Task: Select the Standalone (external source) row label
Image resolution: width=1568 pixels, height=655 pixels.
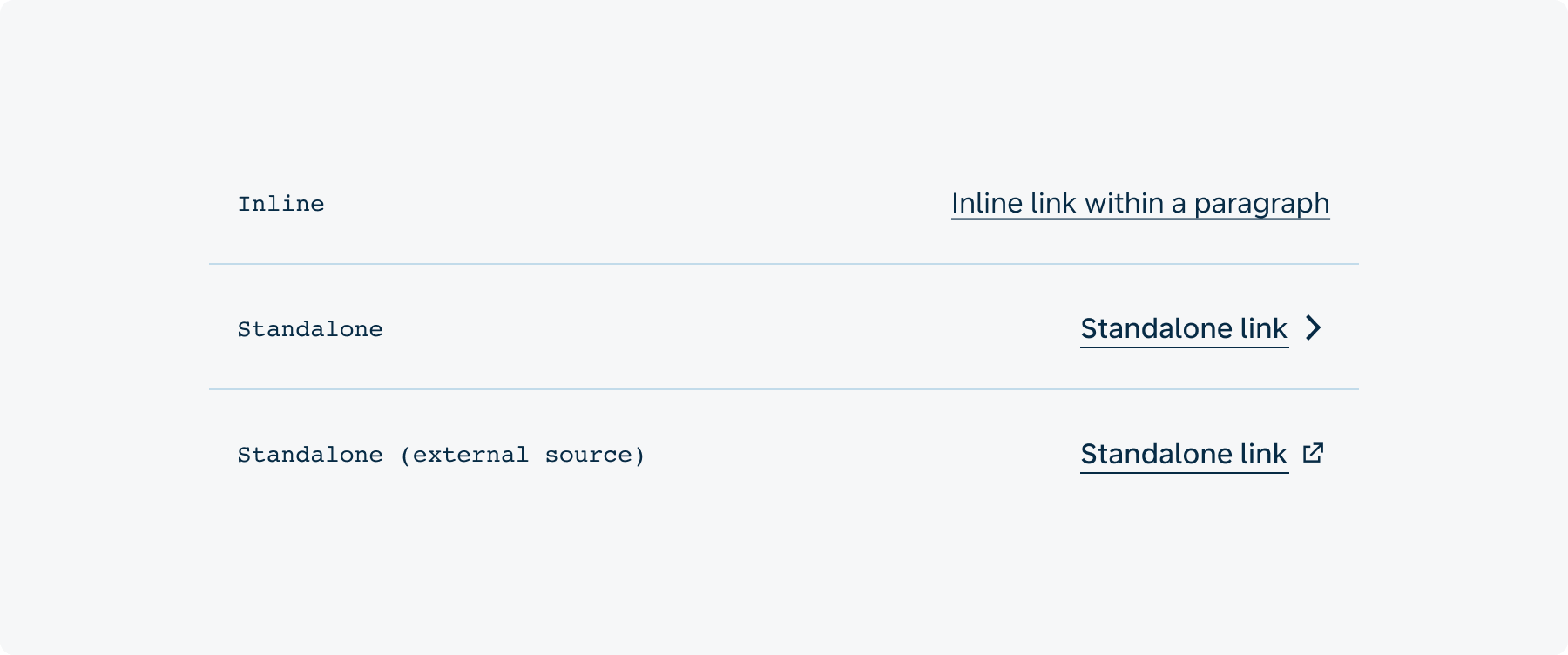Action: point(441,455)
